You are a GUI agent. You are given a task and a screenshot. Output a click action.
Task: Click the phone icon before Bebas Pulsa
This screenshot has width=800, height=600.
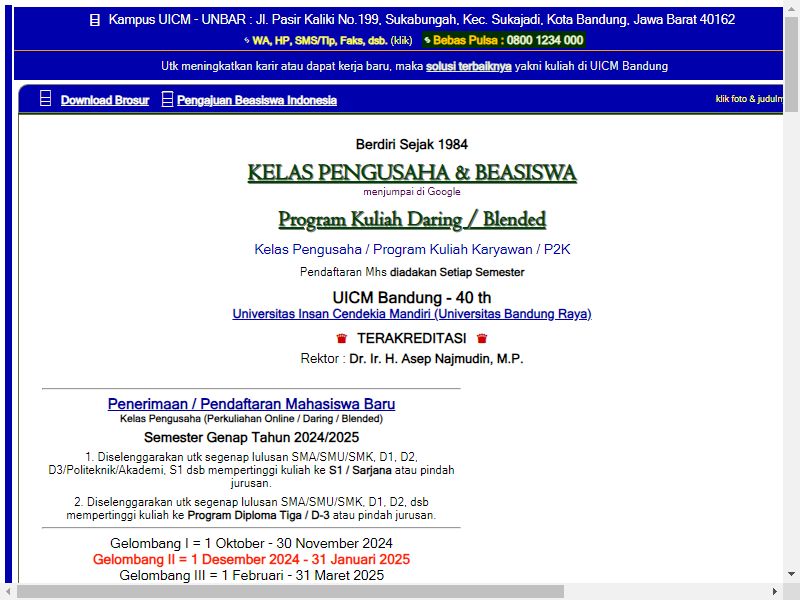pyautogui.click(x=428, y=40)
